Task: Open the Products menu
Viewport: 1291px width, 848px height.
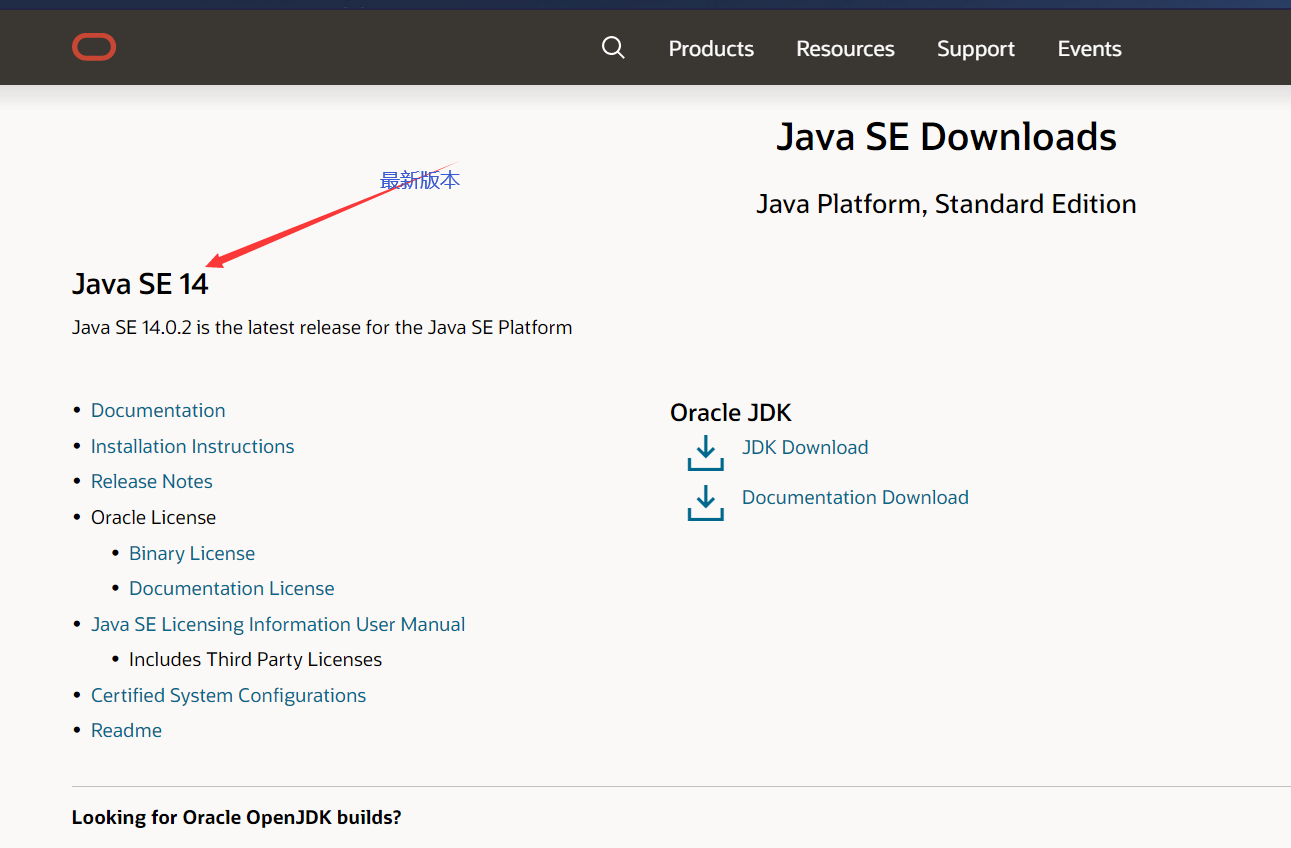Action: 711,48
